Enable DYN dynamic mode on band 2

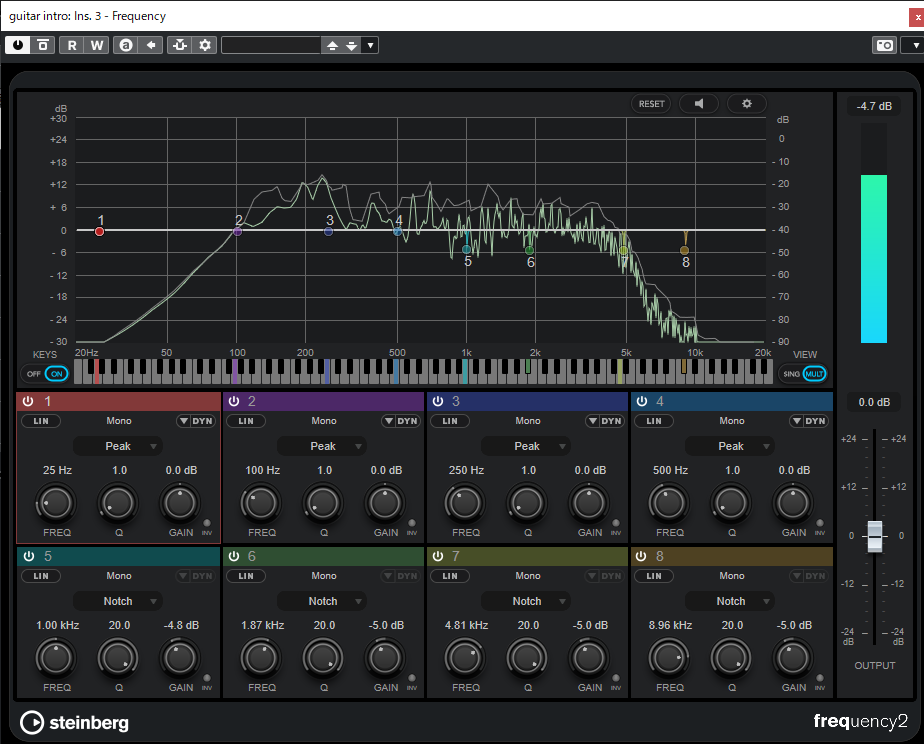(401, 421)
